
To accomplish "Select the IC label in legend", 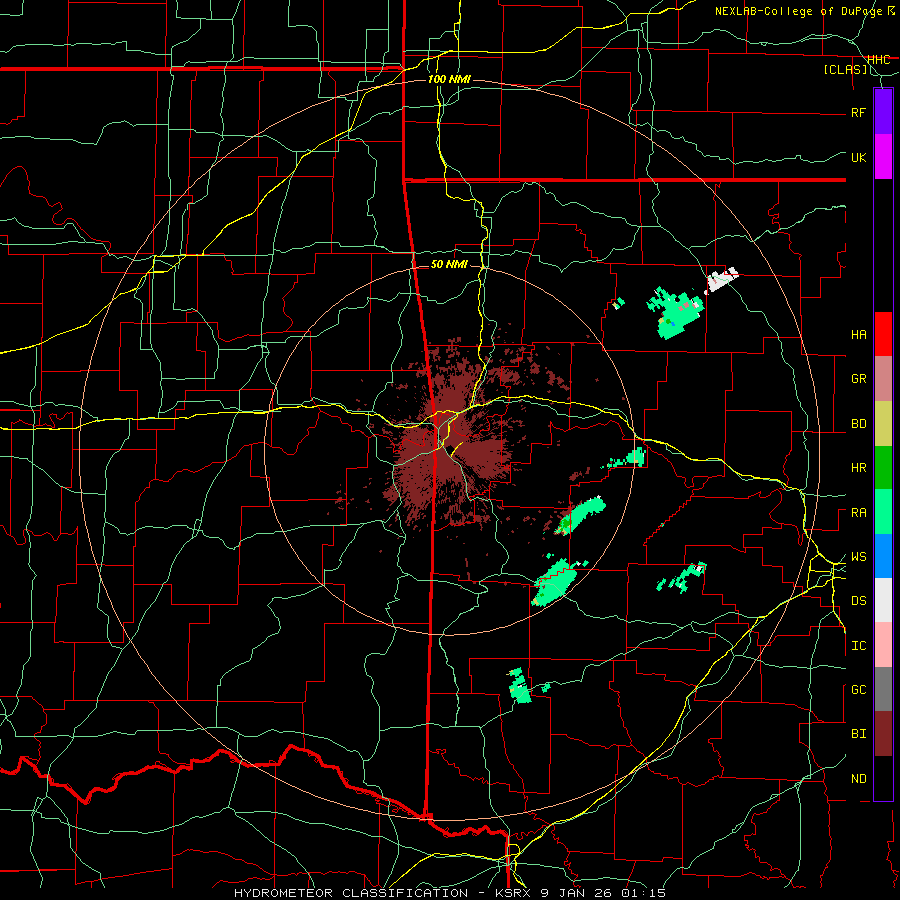I will click(x=858, y=646).
